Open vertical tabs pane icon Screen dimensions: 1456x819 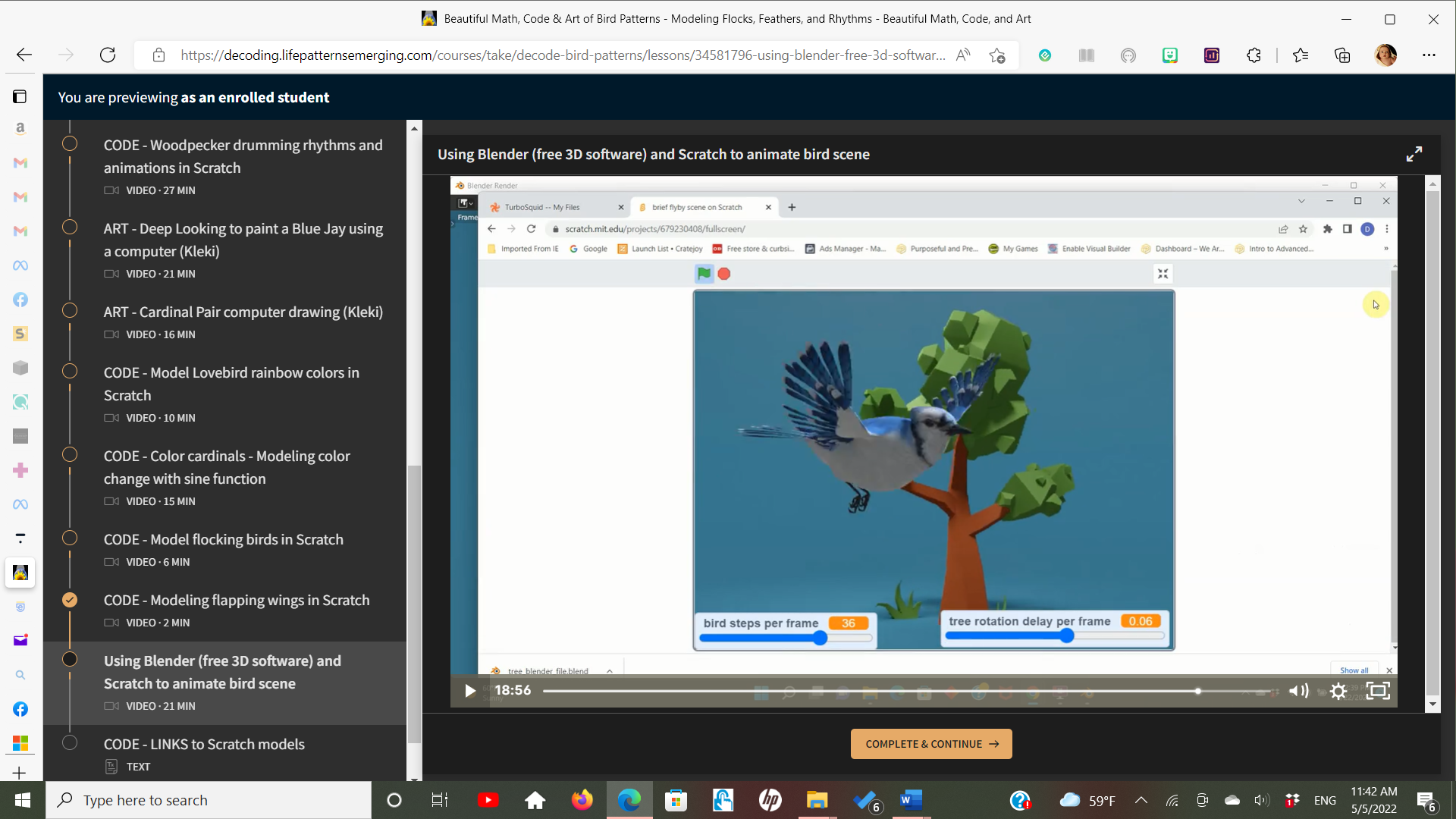coord(20,96)
